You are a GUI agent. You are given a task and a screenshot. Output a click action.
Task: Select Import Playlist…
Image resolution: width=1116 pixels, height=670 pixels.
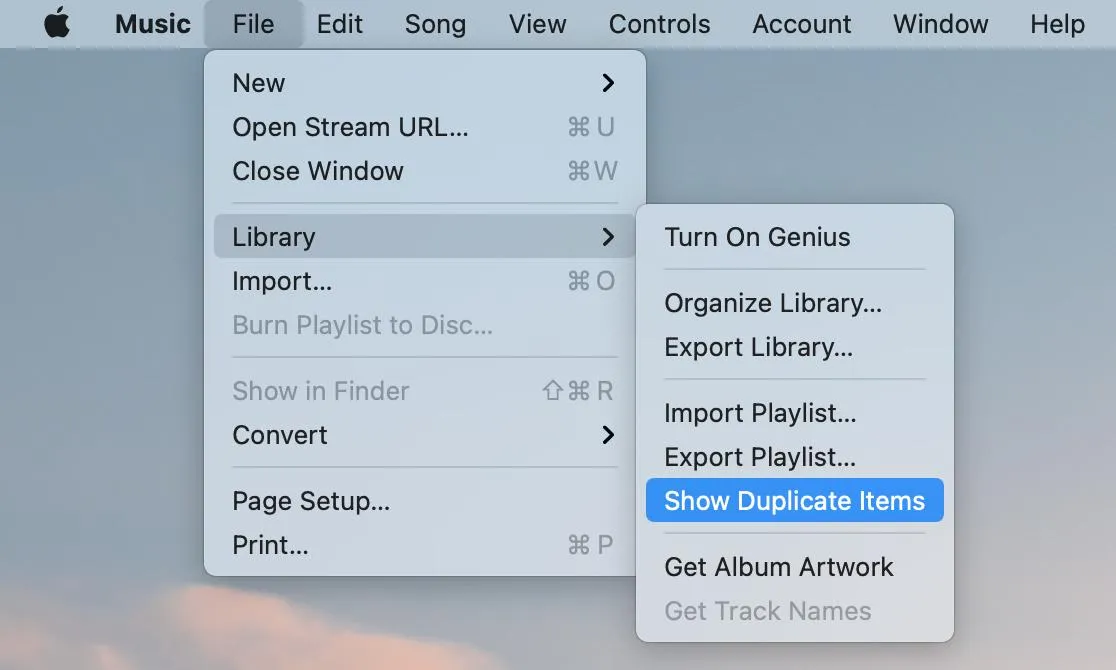click(794, 413)
